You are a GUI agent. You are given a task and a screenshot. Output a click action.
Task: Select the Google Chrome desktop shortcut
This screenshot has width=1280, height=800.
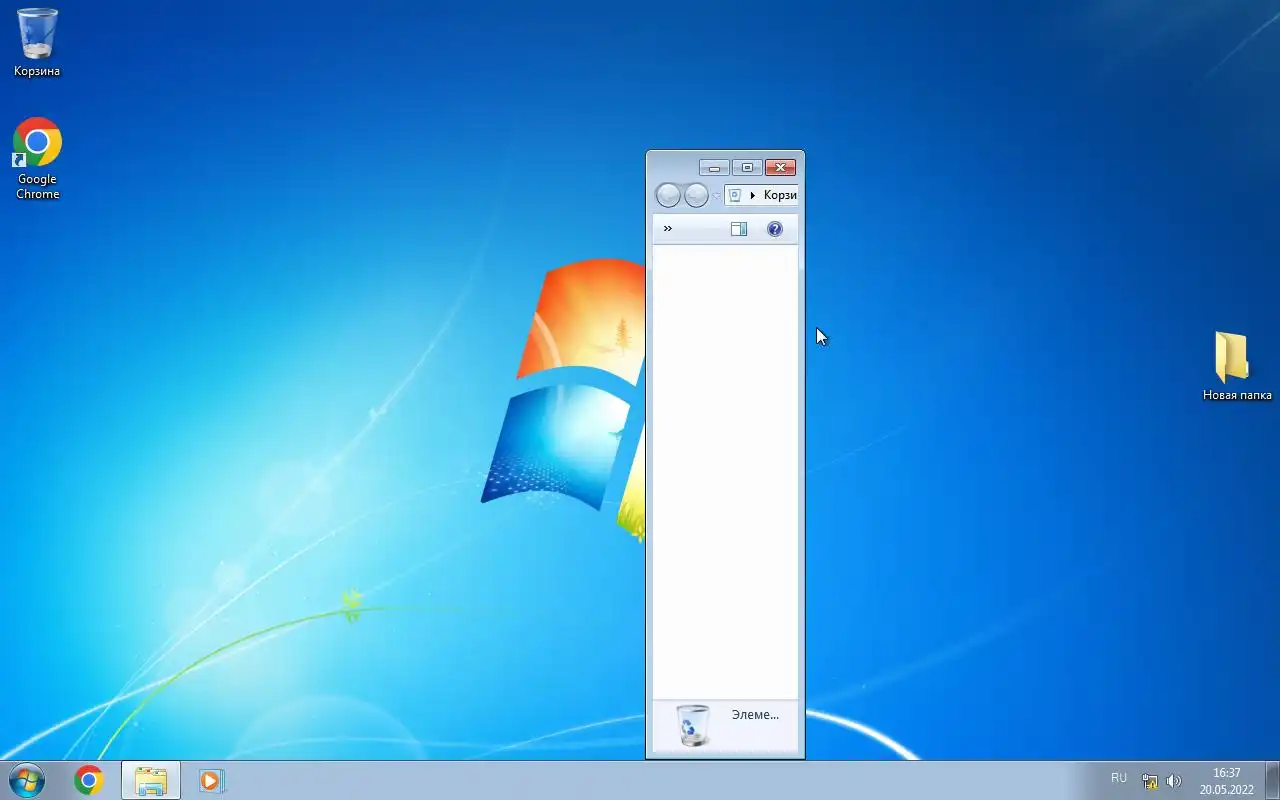coord(37,159)
